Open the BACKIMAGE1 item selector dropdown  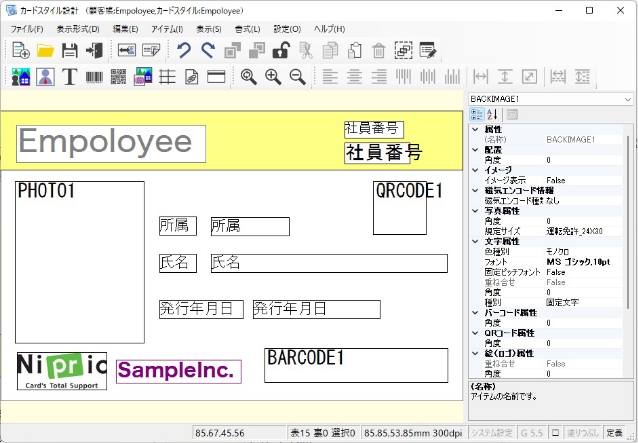pos(628,99)
